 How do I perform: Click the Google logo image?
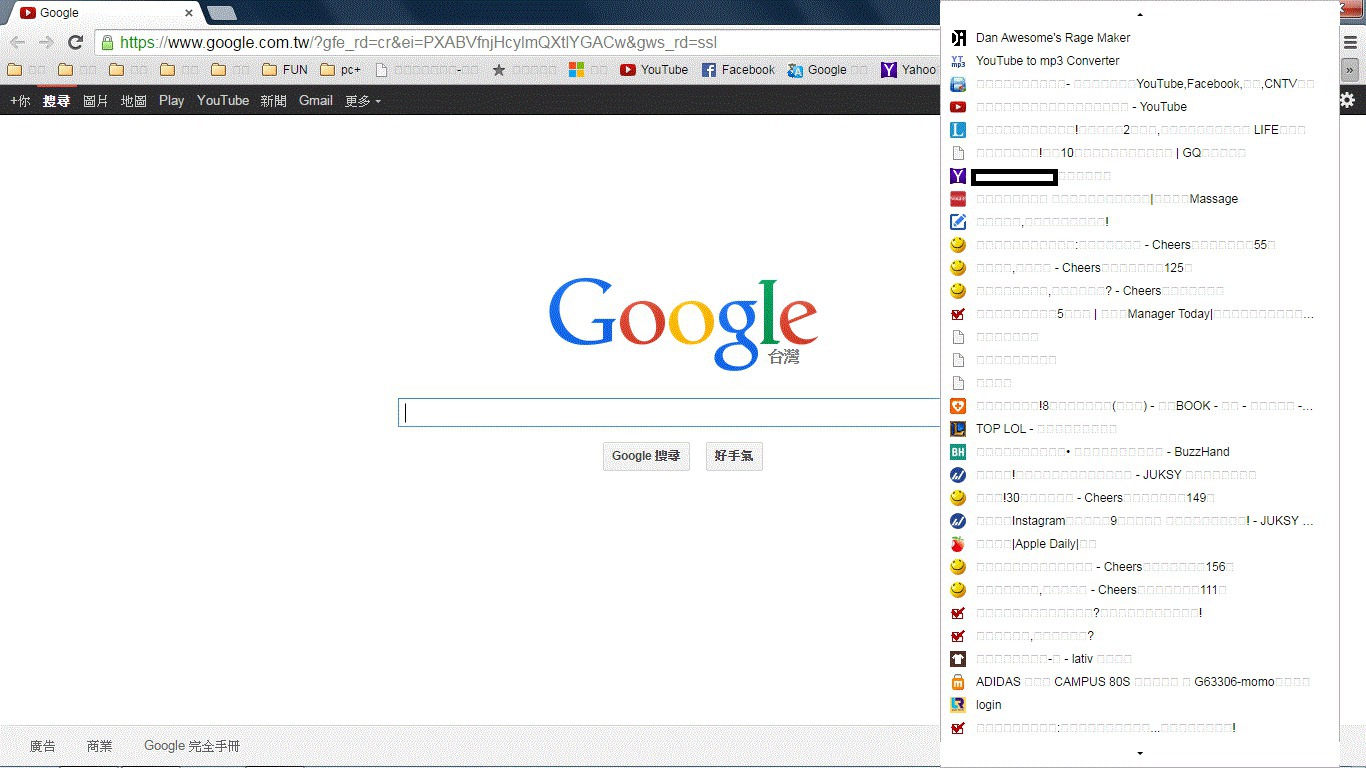[x=683, y=323]
